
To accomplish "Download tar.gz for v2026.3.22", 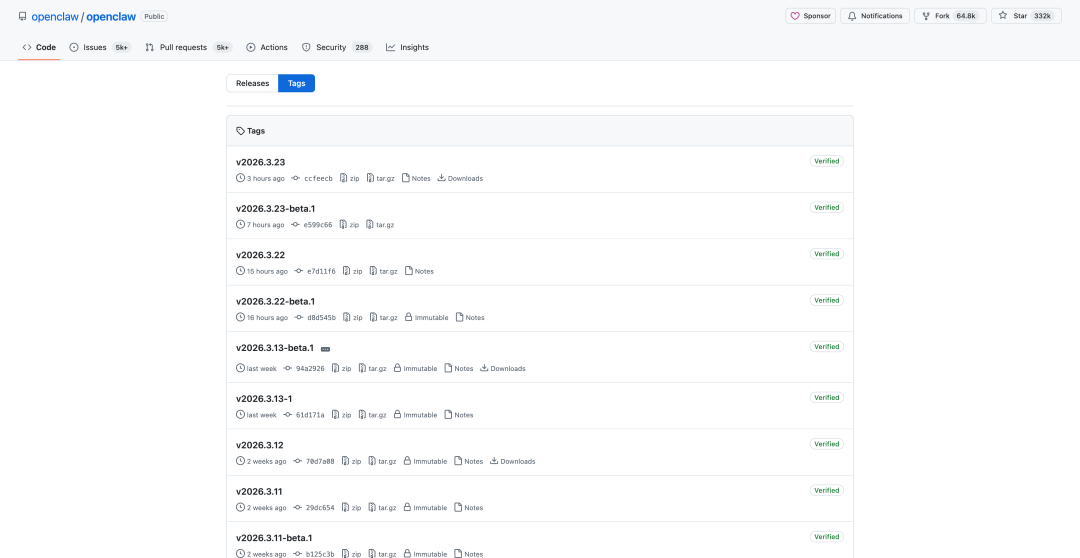I will [x=383, y=271].
